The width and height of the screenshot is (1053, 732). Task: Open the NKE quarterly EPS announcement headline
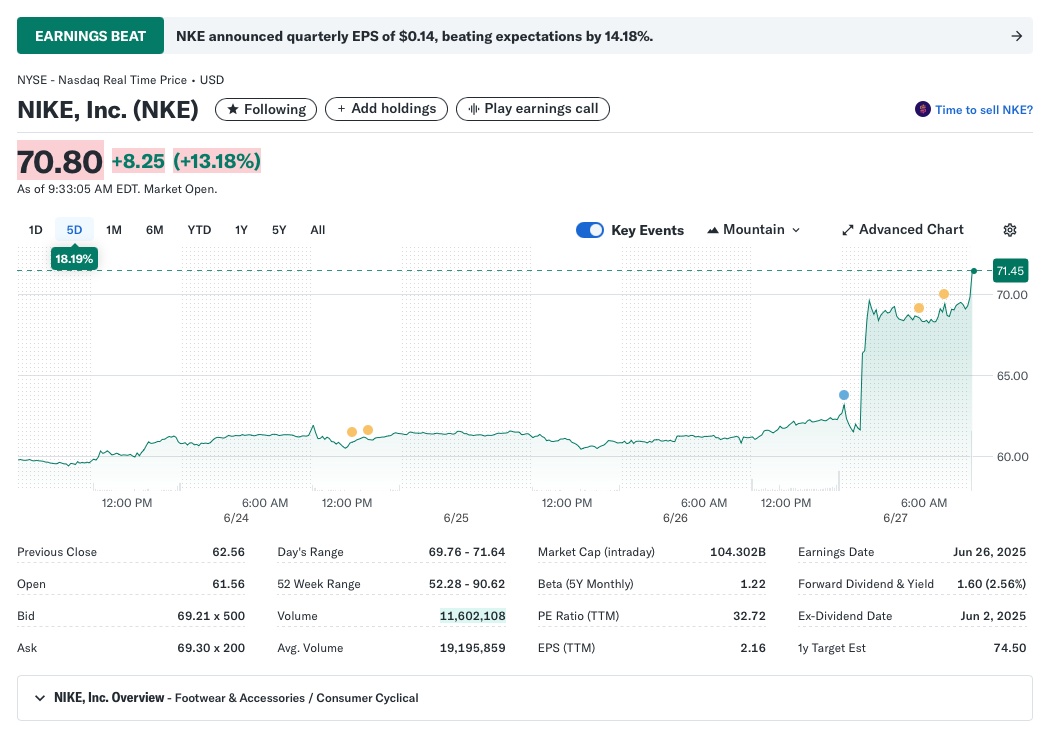point(414,36)
